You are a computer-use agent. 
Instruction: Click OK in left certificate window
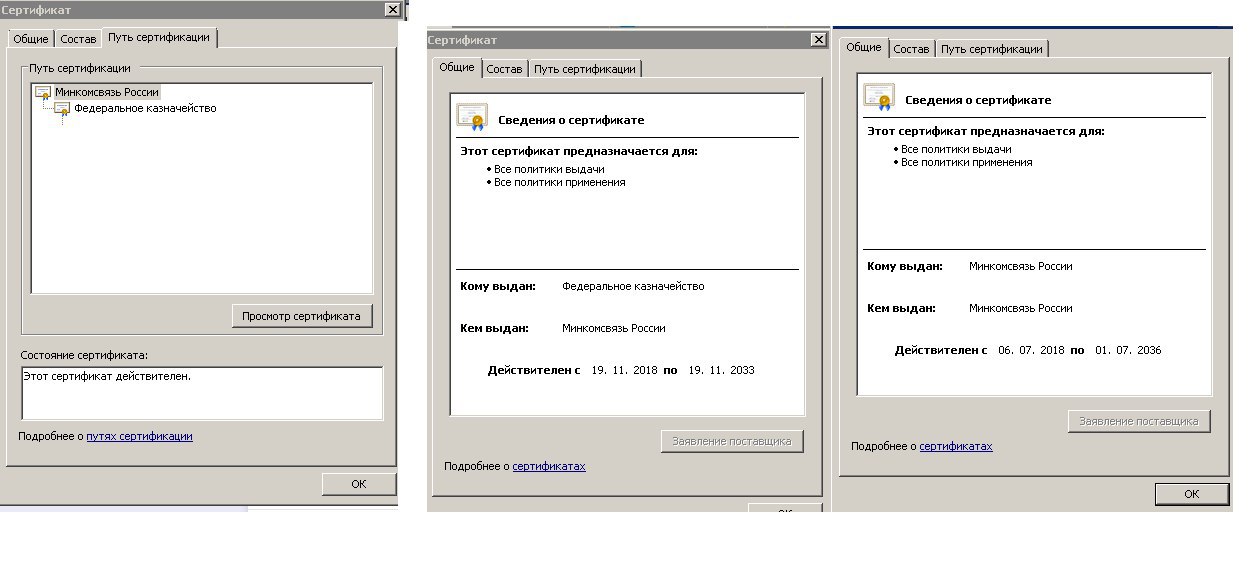click(359, 484)
